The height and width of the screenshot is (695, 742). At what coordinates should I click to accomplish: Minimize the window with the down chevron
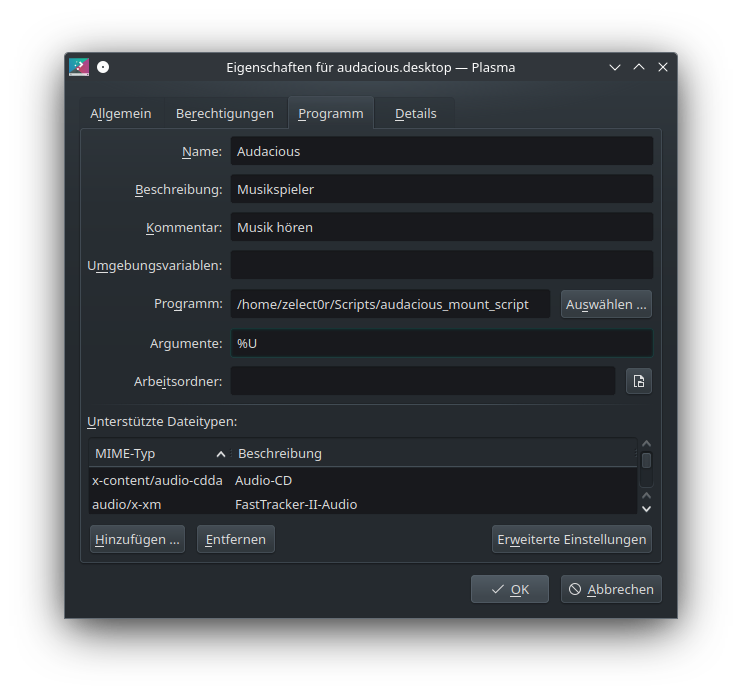615,67
